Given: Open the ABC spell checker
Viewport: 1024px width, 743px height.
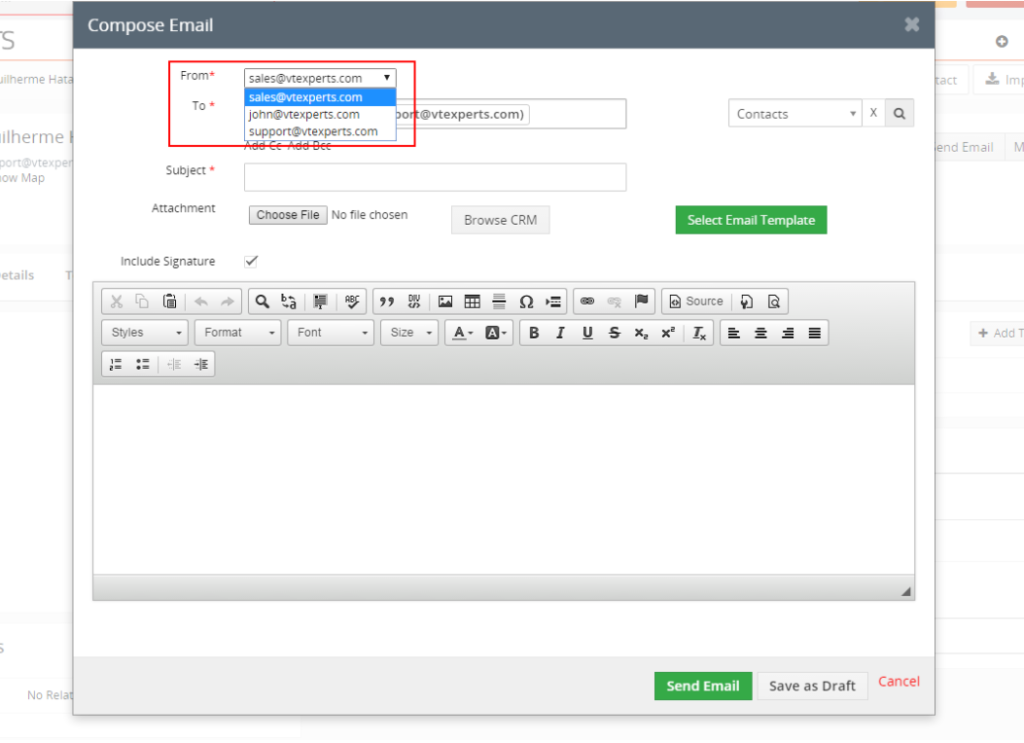Looking at the screenshot, I should [x=352, y=302].
